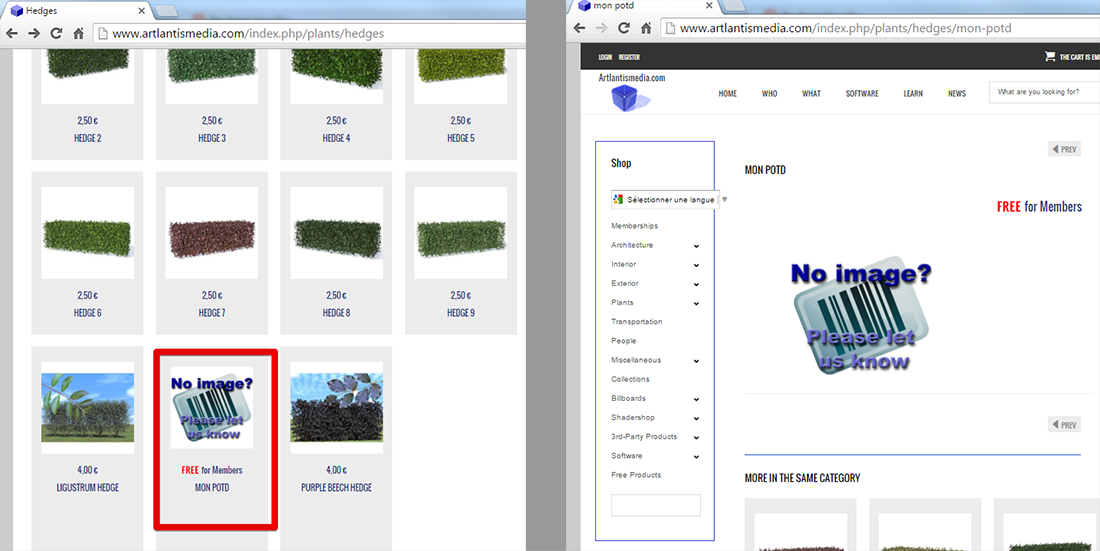The width and height of the screenshot is (1100, 551).
Task: Click the HEDGE 3 product title
Action: pos(212,138)
